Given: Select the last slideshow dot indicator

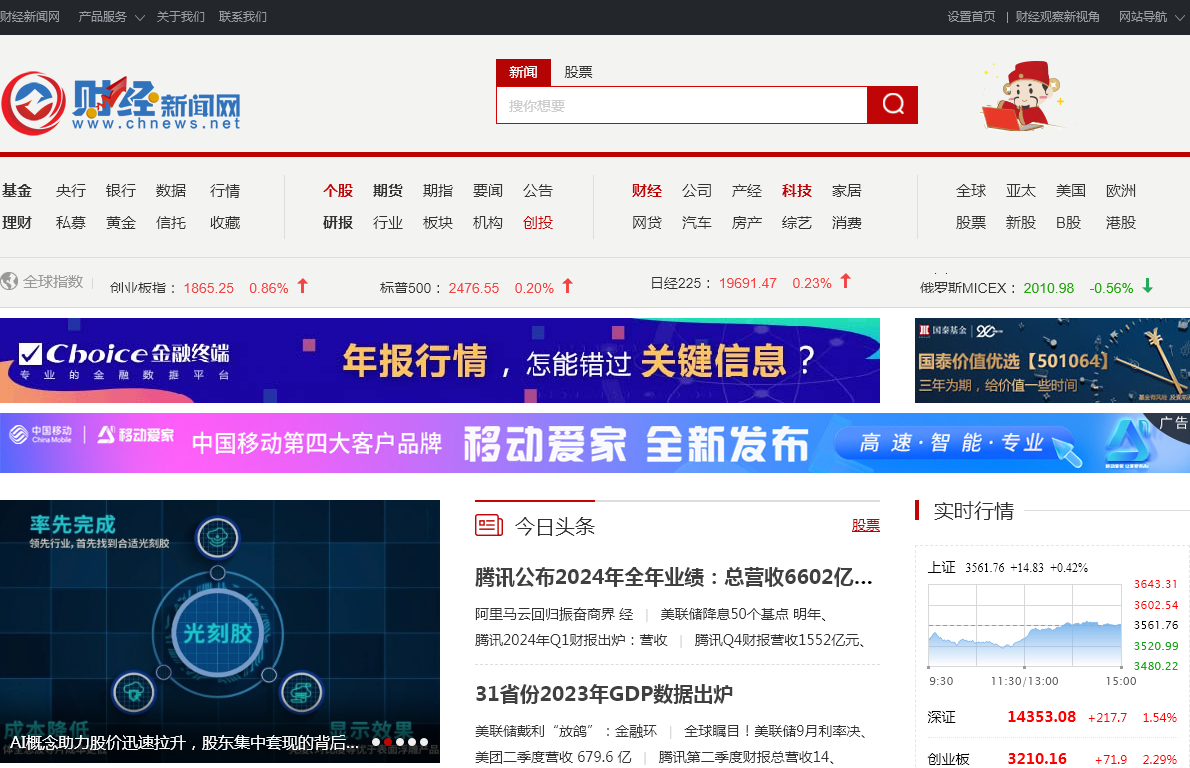Looking at the screenshot, I should 424,742.
